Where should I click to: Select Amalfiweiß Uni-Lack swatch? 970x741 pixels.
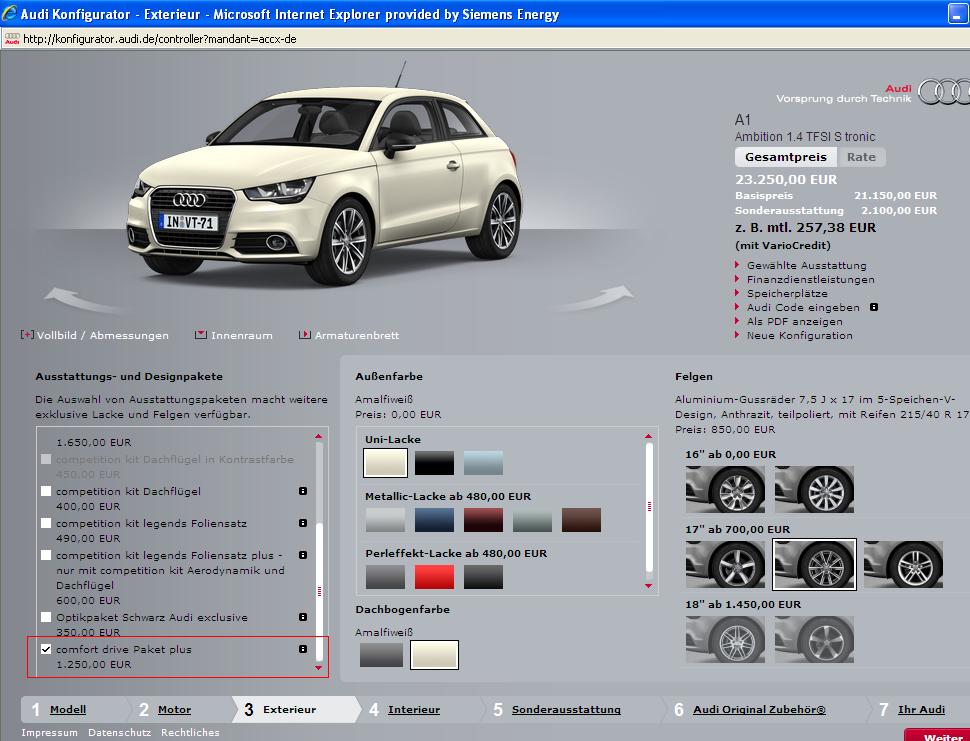pos(385,463)
